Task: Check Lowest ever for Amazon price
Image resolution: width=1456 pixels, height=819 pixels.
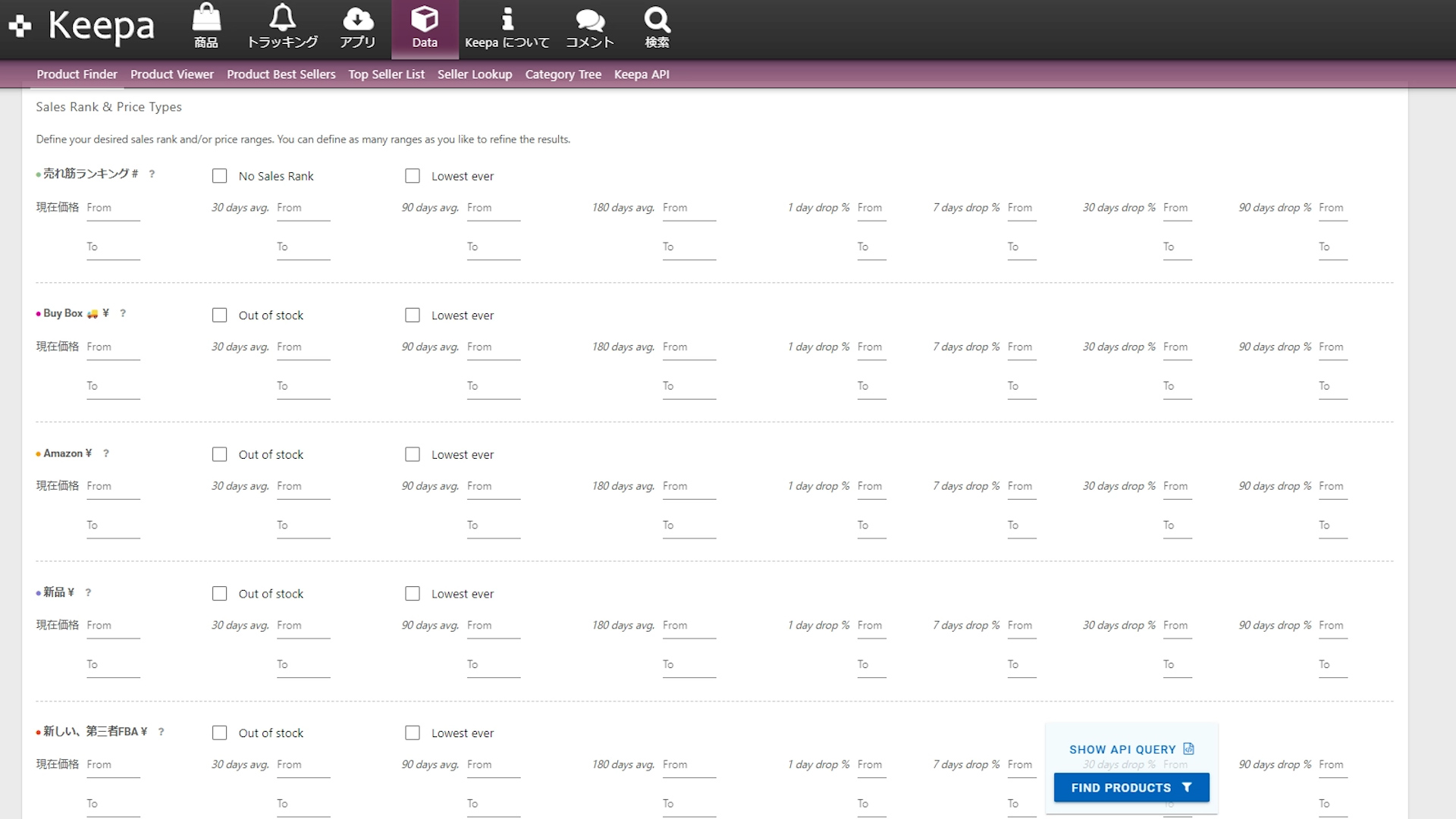Action: (x=413, y=454)
